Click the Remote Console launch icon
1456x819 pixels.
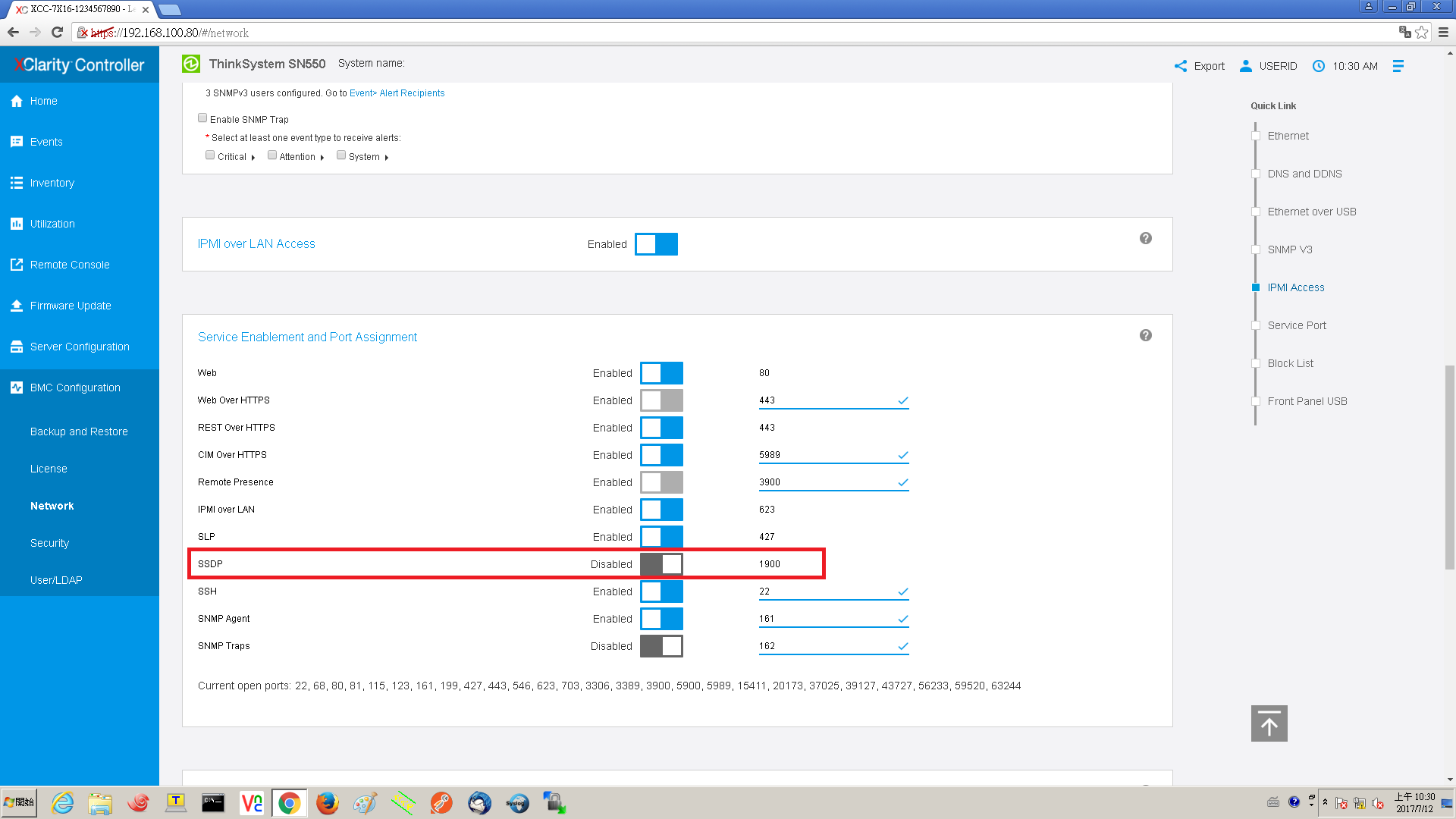[17, 265]
